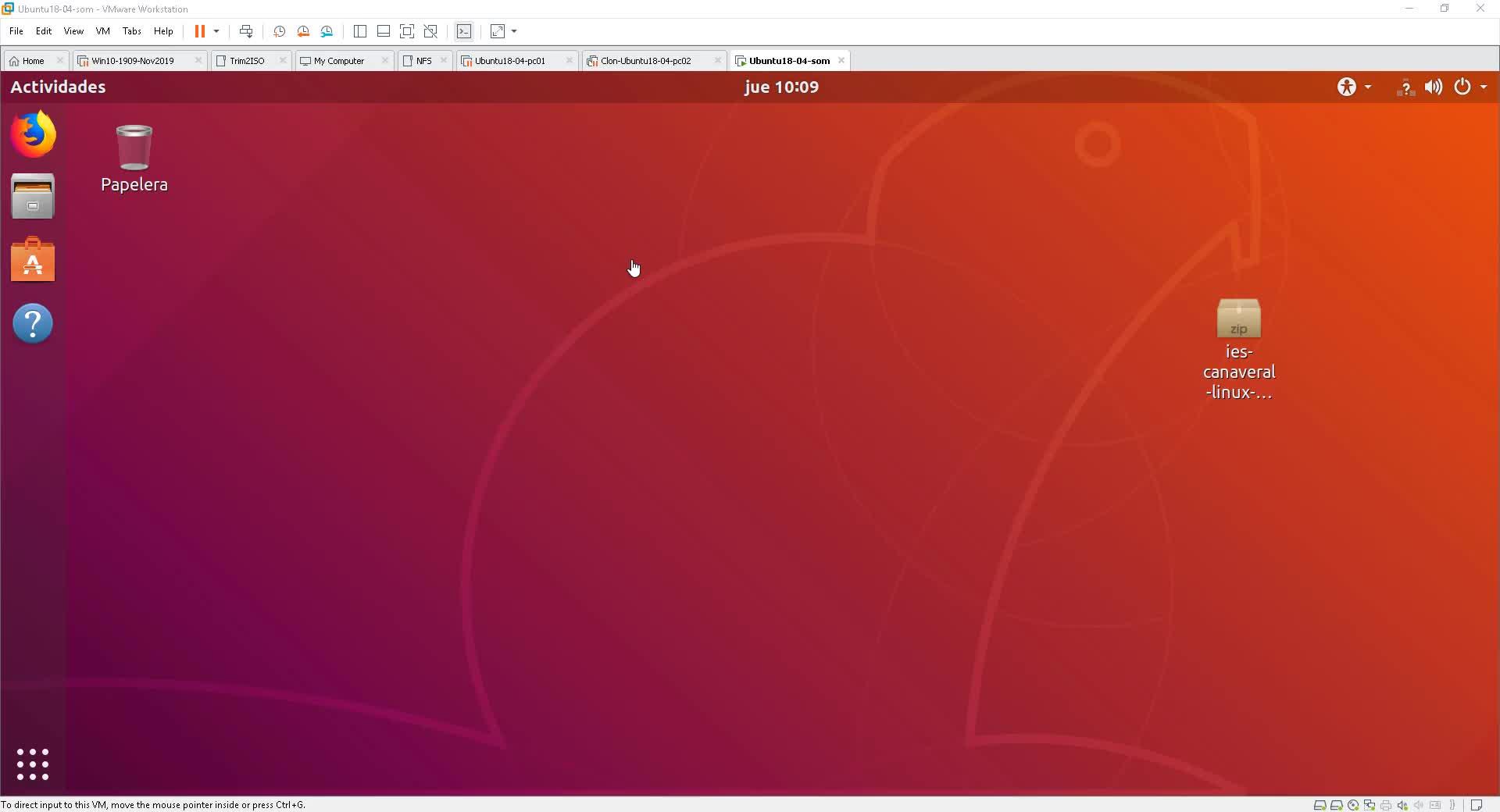Screen dimensions: 1500x812
Task: Close the Ubuntu18-04-pc01 tab
Action: tap(569, 60)
